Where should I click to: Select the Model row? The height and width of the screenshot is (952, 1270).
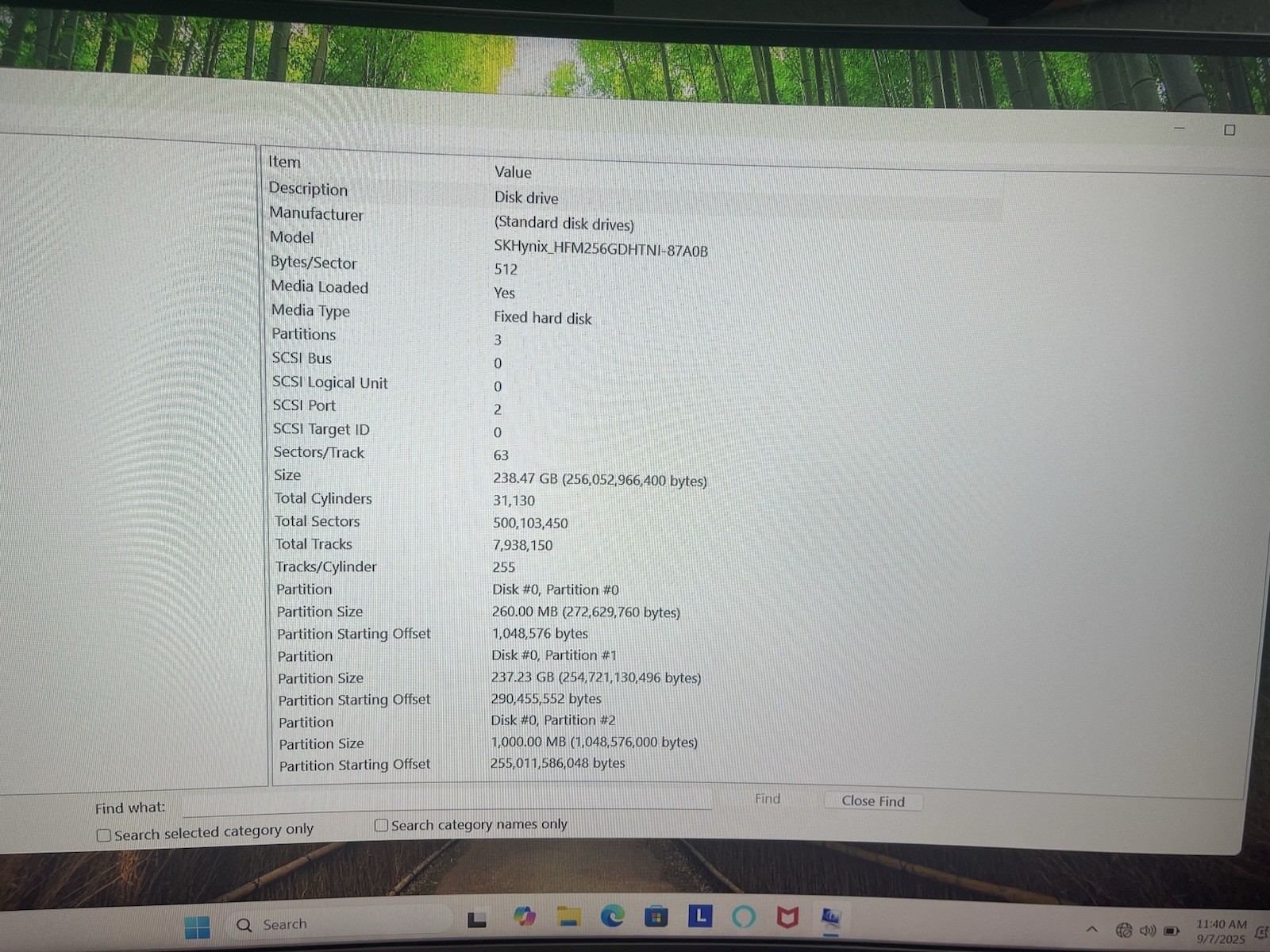pyautogui.click(x=291, y=237)
